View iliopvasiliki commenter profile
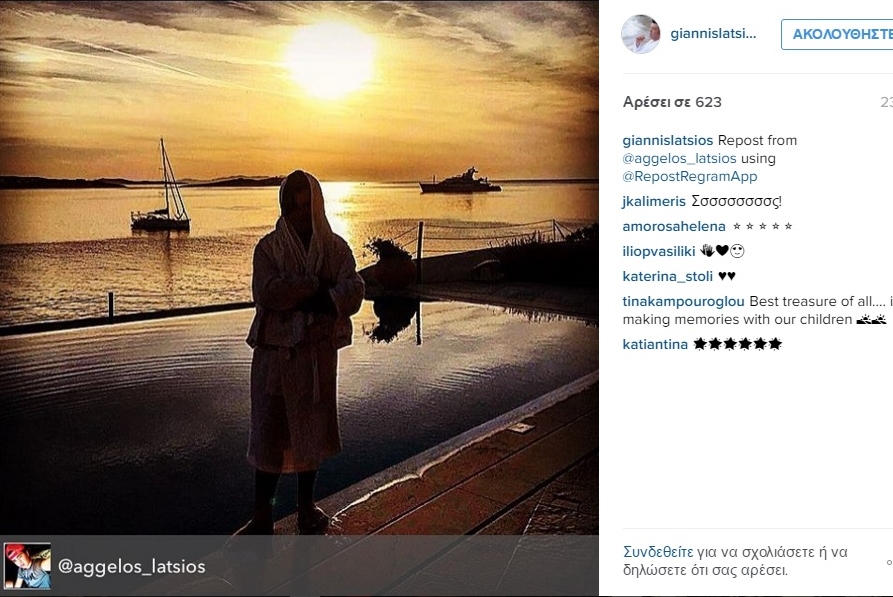Image resolution: width=893 pixels, height=597 pixels. [659, 251]
